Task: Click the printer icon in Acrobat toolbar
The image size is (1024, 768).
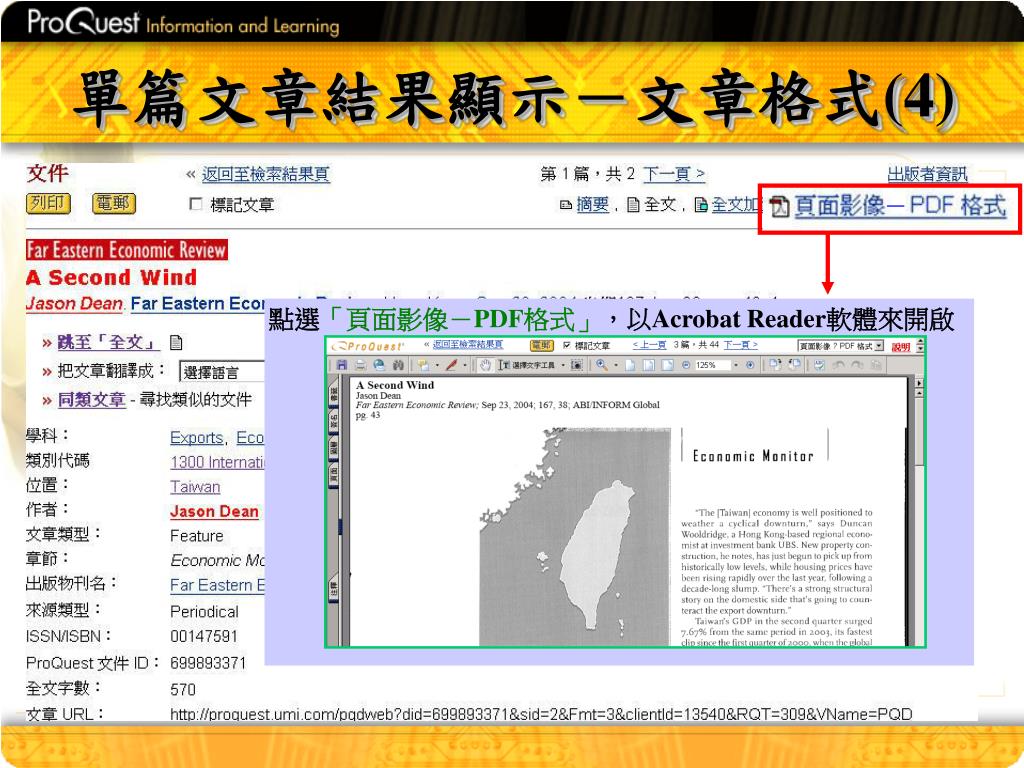Action: (360, 365)
